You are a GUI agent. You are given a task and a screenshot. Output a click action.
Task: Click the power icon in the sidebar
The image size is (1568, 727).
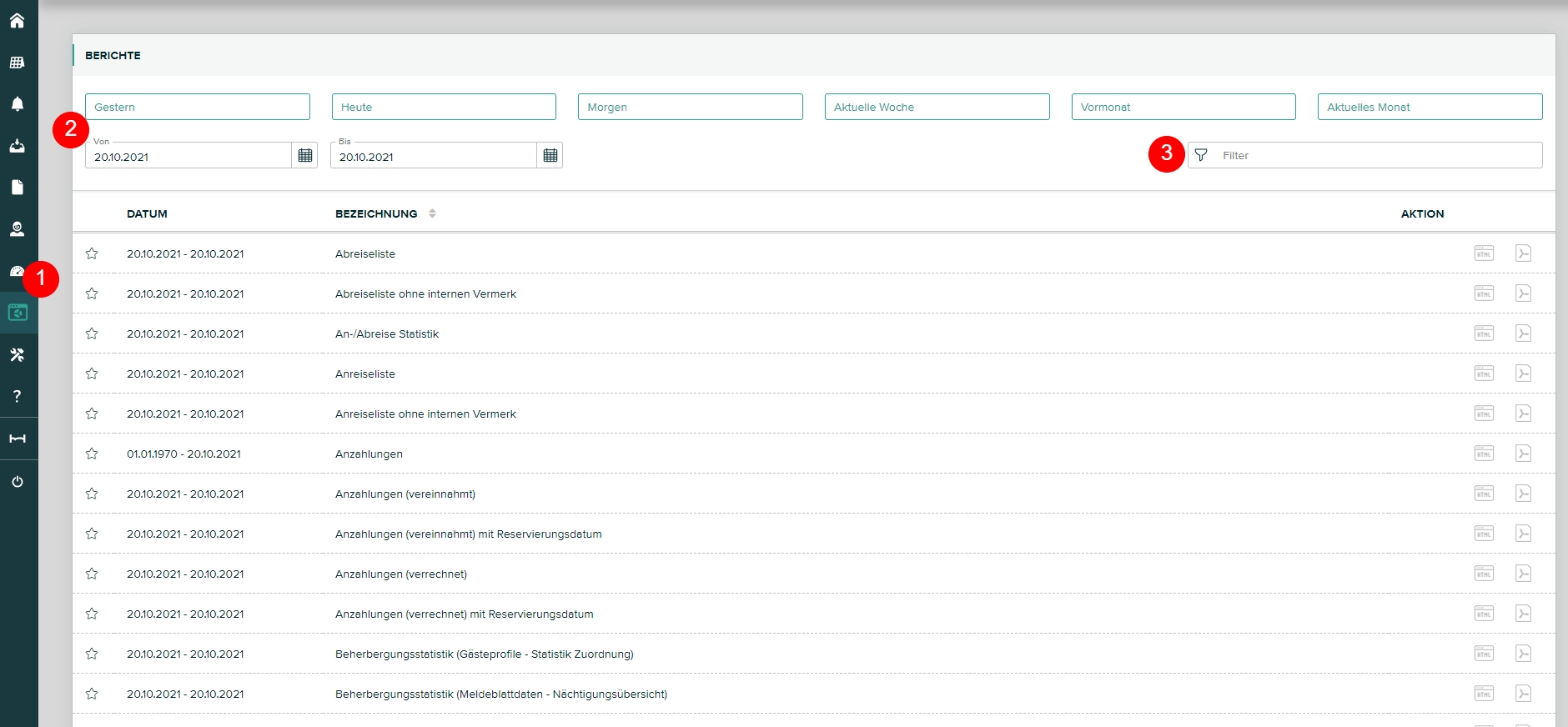point(17,482)
